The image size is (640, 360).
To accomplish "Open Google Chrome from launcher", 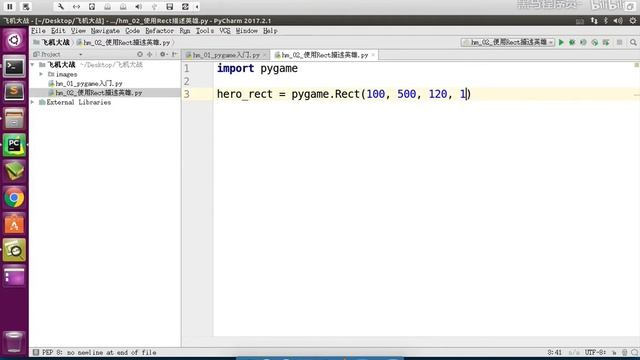I will tap(14, 198).
